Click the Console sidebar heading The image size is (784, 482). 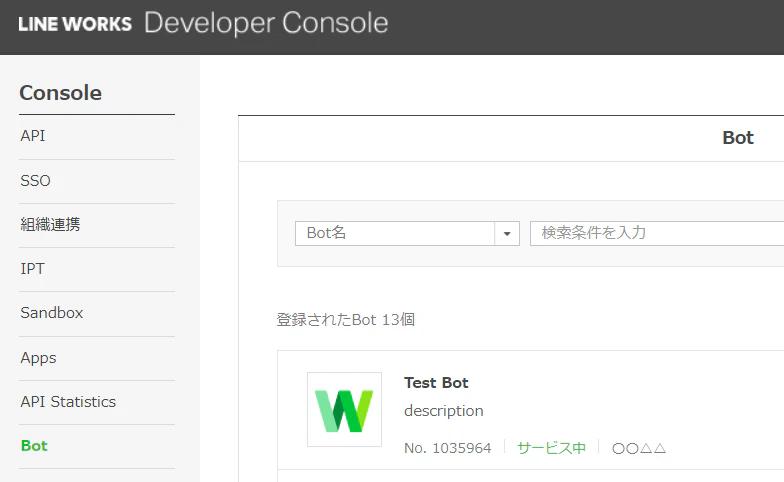pos(60,93)
